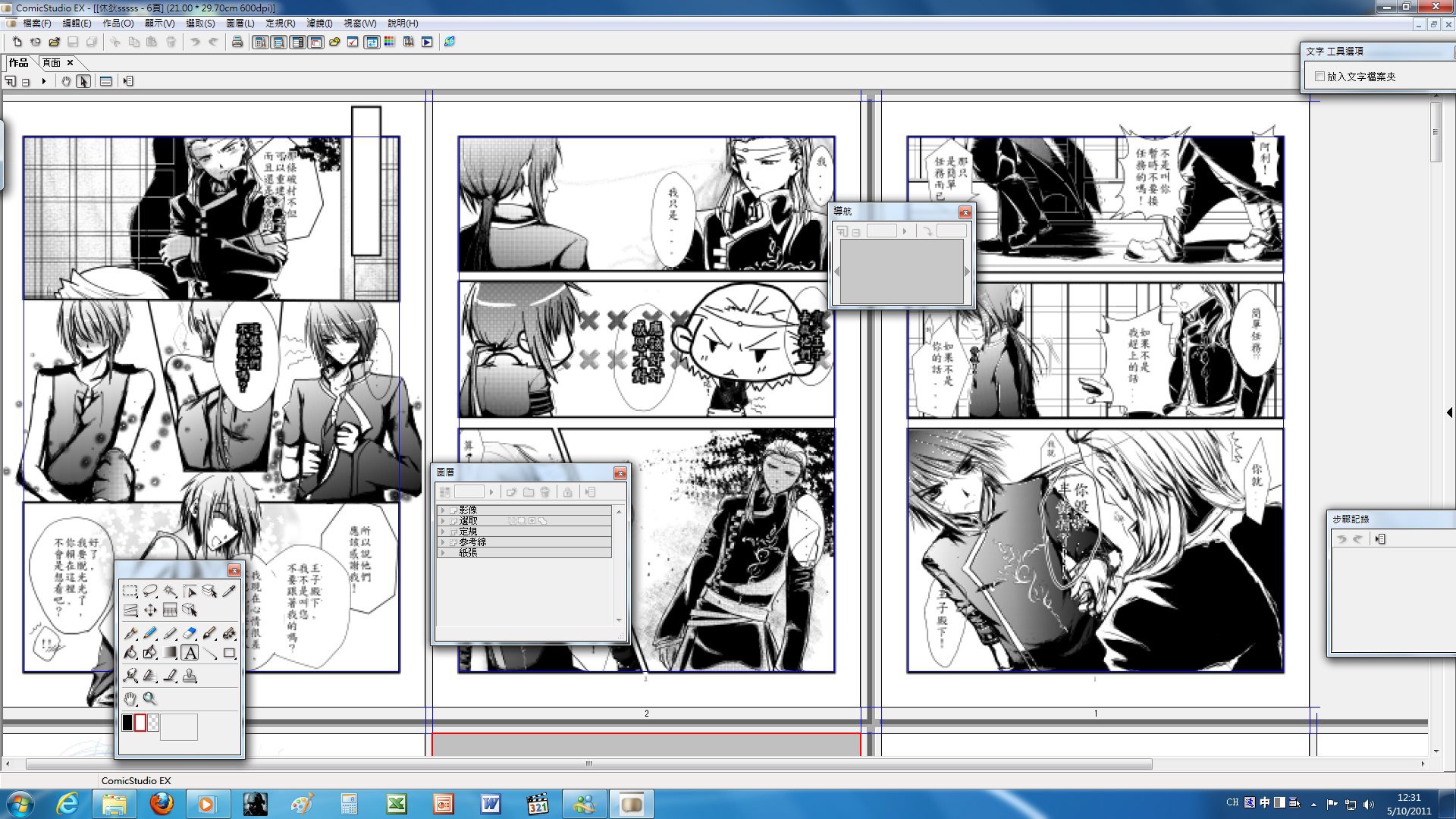Select the gradient tool

[x=169, y=653]
